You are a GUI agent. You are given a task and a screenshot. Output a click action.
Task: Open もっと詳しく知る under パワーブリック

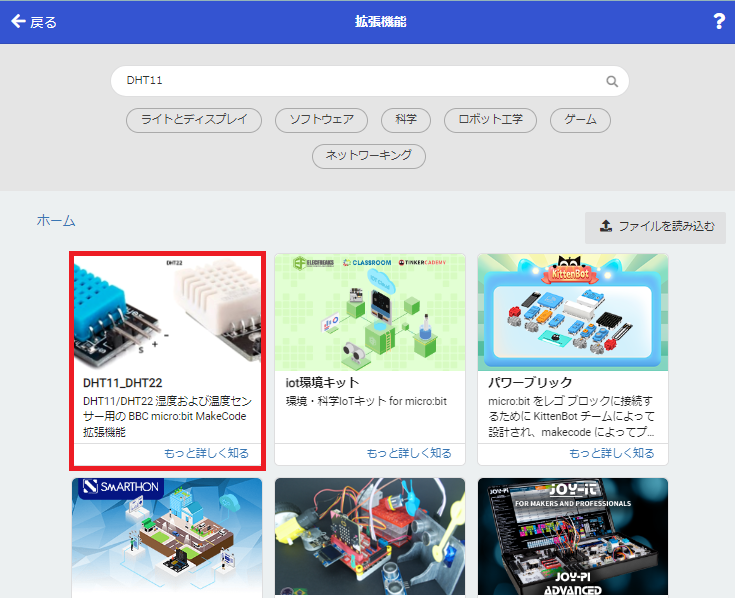coord(612,453)
